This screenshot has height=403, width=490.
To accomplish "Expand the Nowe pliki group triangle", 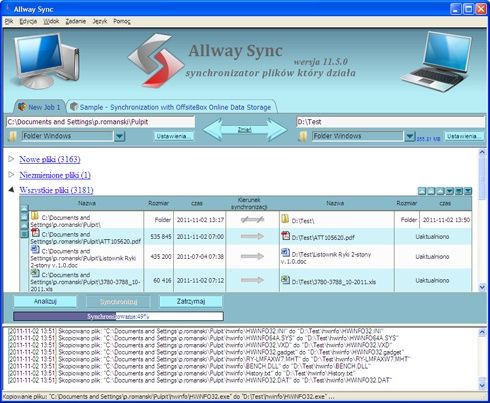I will 11,159.
